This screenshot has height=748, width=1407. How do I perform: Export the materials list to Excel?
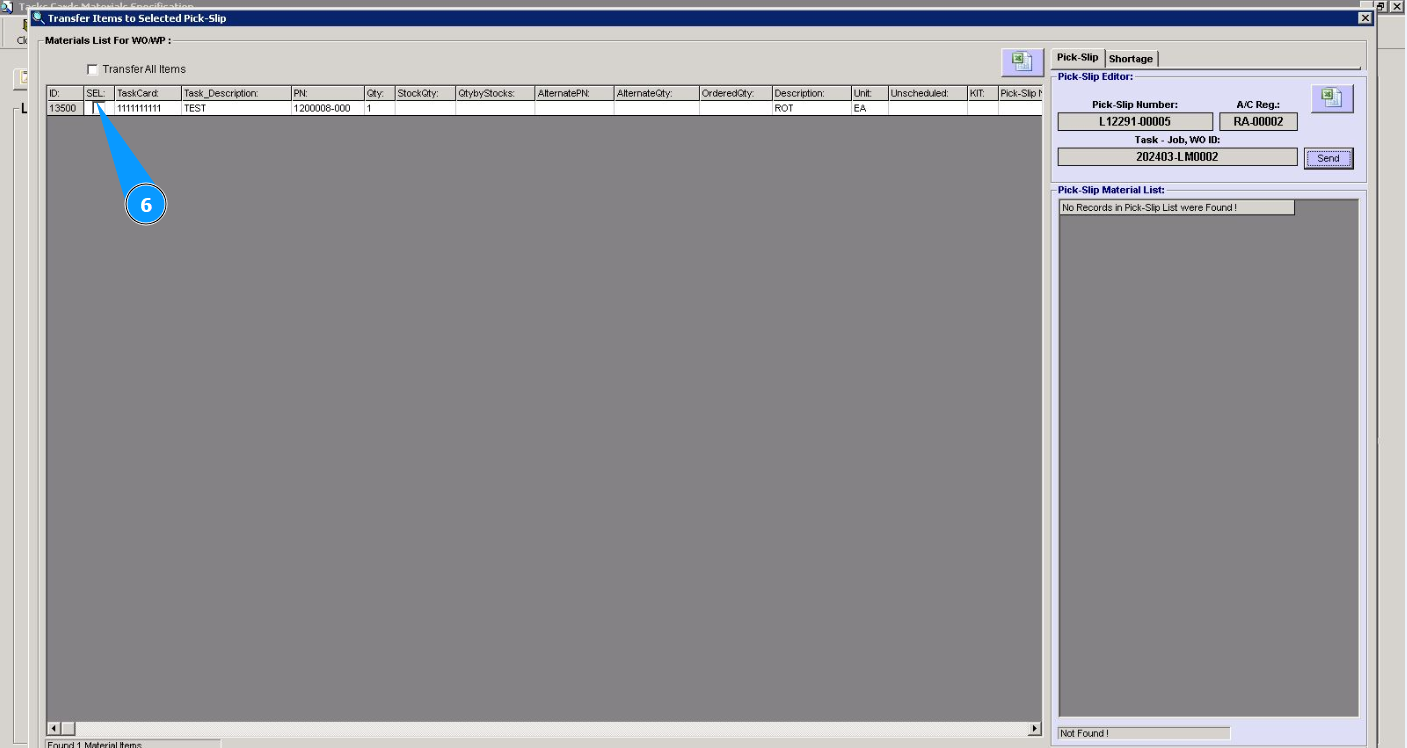[x=1022, y=61]
